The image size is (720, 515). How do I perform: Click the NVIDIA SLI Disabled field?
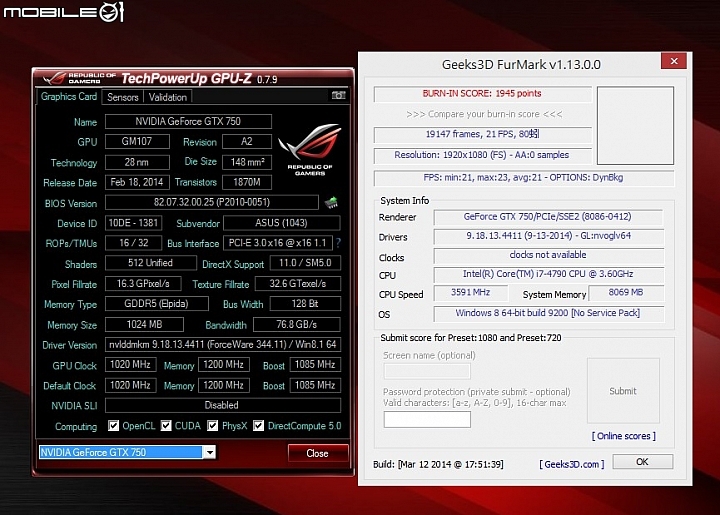223,405
